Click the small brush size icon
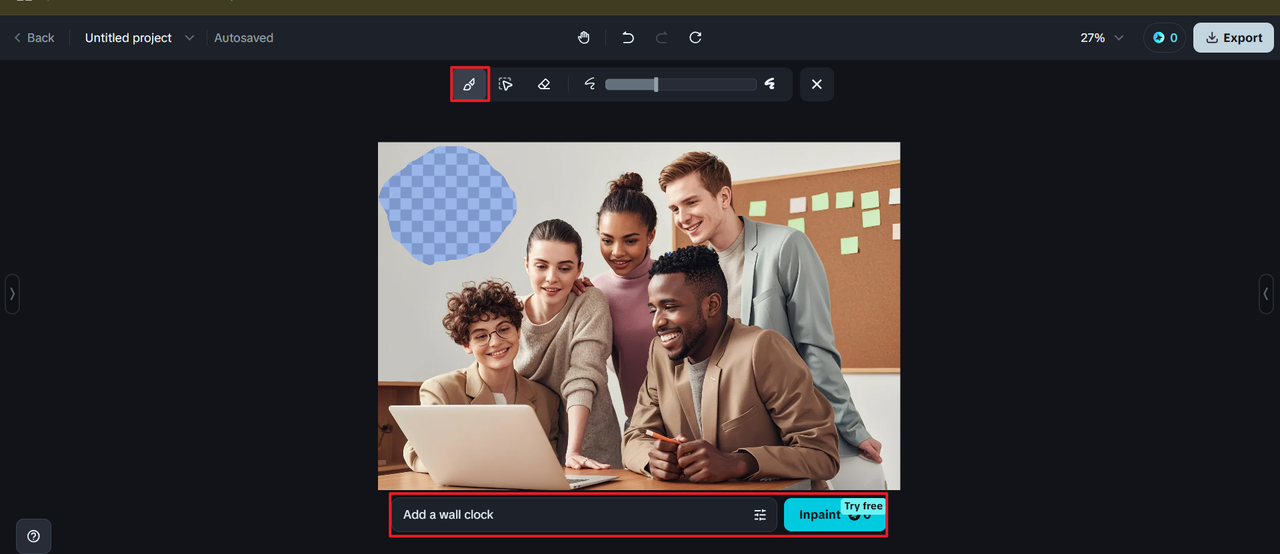This screenshot has width=1280, height=554. (x=590, y=84)
